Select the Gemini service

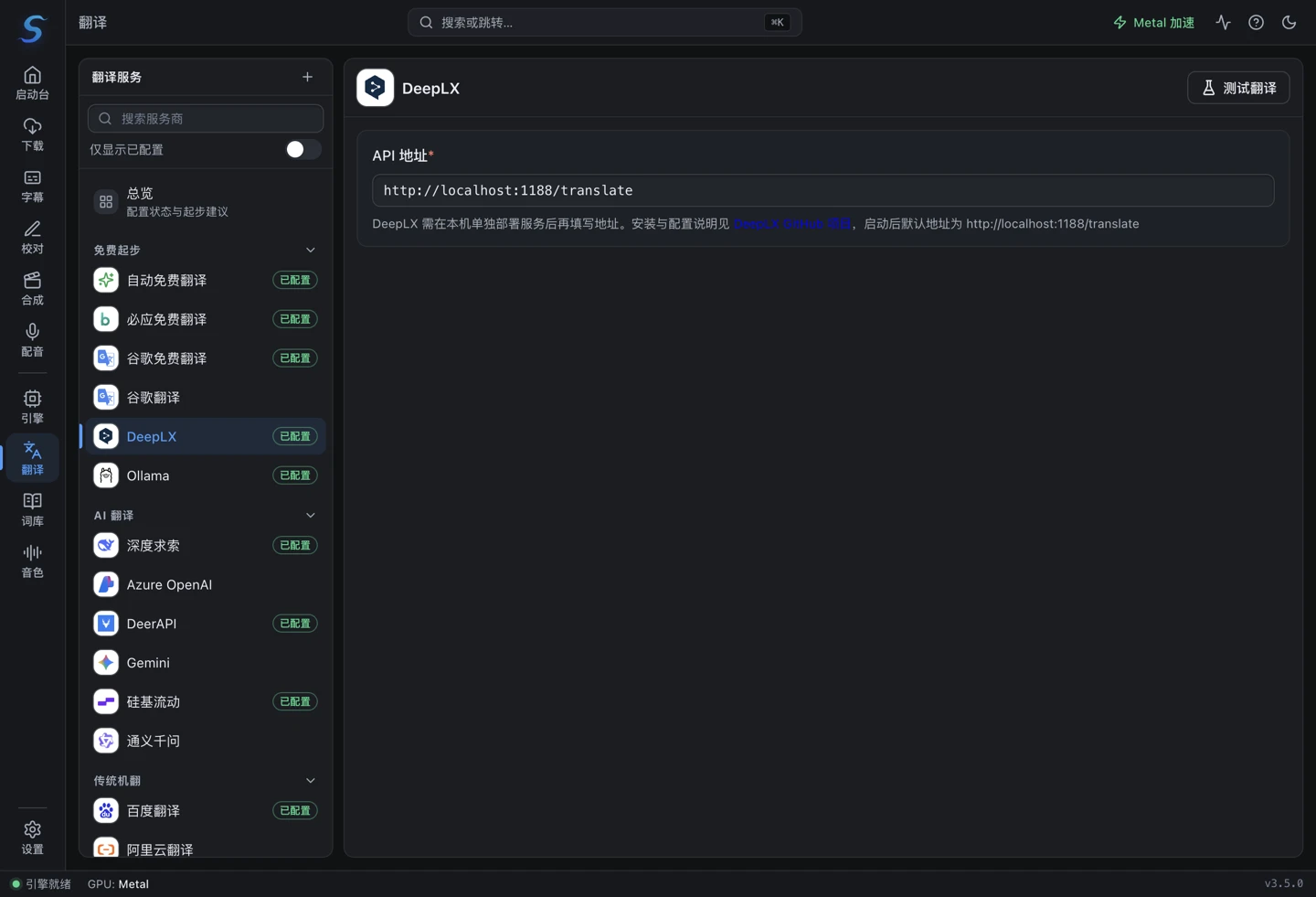pos(206,663)
